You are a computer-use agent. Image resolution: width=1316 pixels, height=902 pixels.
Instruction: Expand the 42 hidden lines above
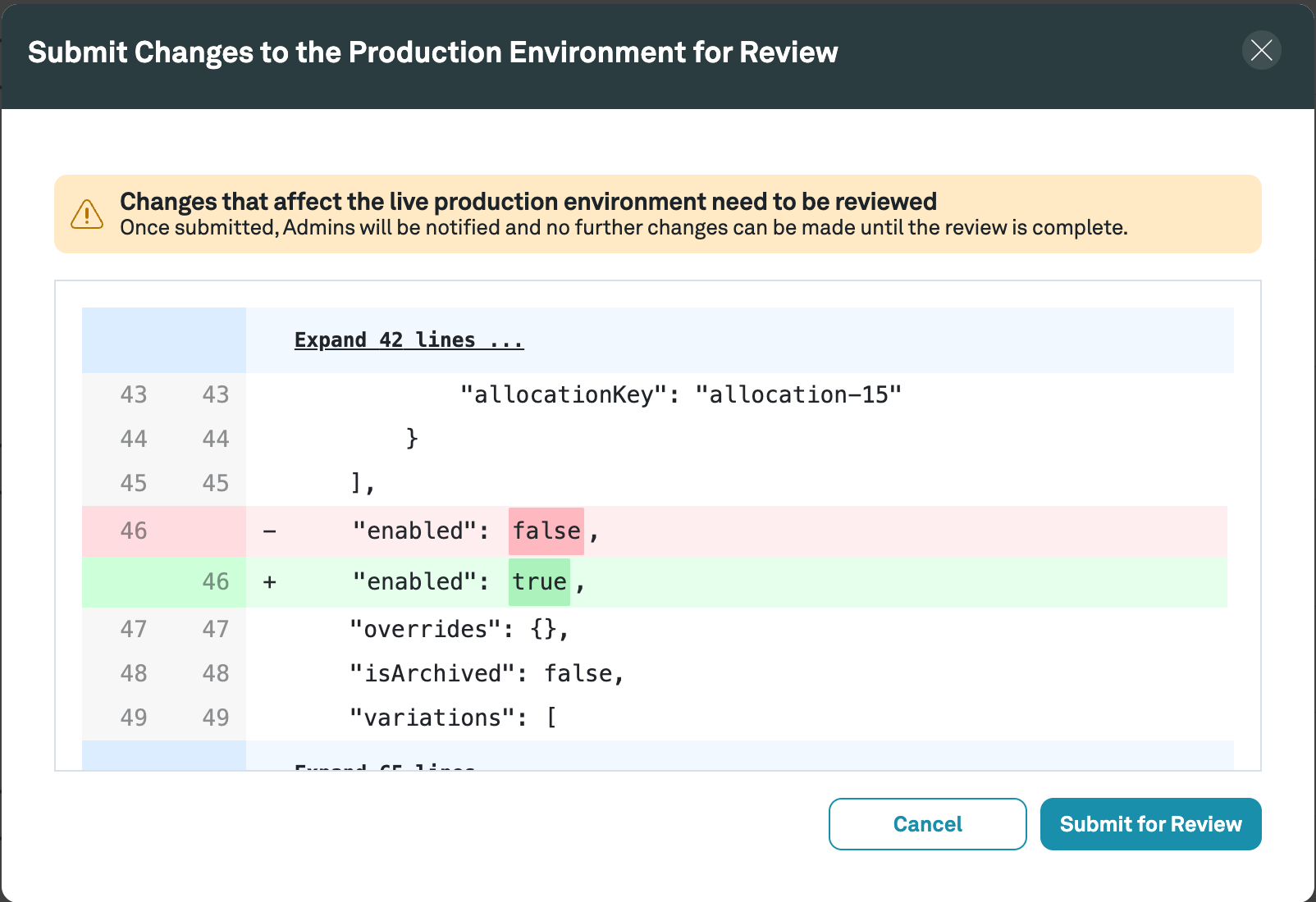[409, 340]
